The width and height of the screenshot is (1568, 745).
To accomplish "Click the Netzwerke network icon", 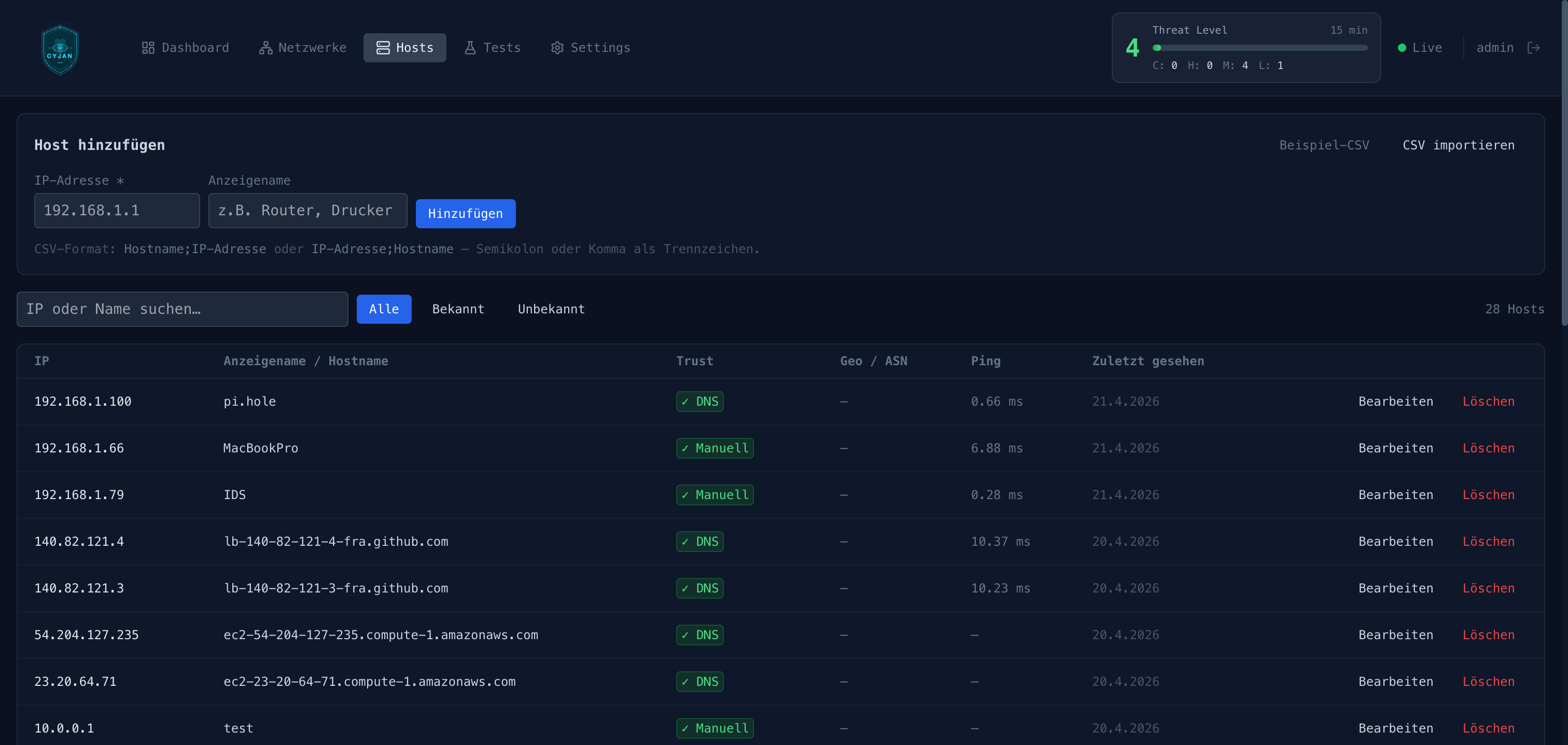I will coord(265,48).
